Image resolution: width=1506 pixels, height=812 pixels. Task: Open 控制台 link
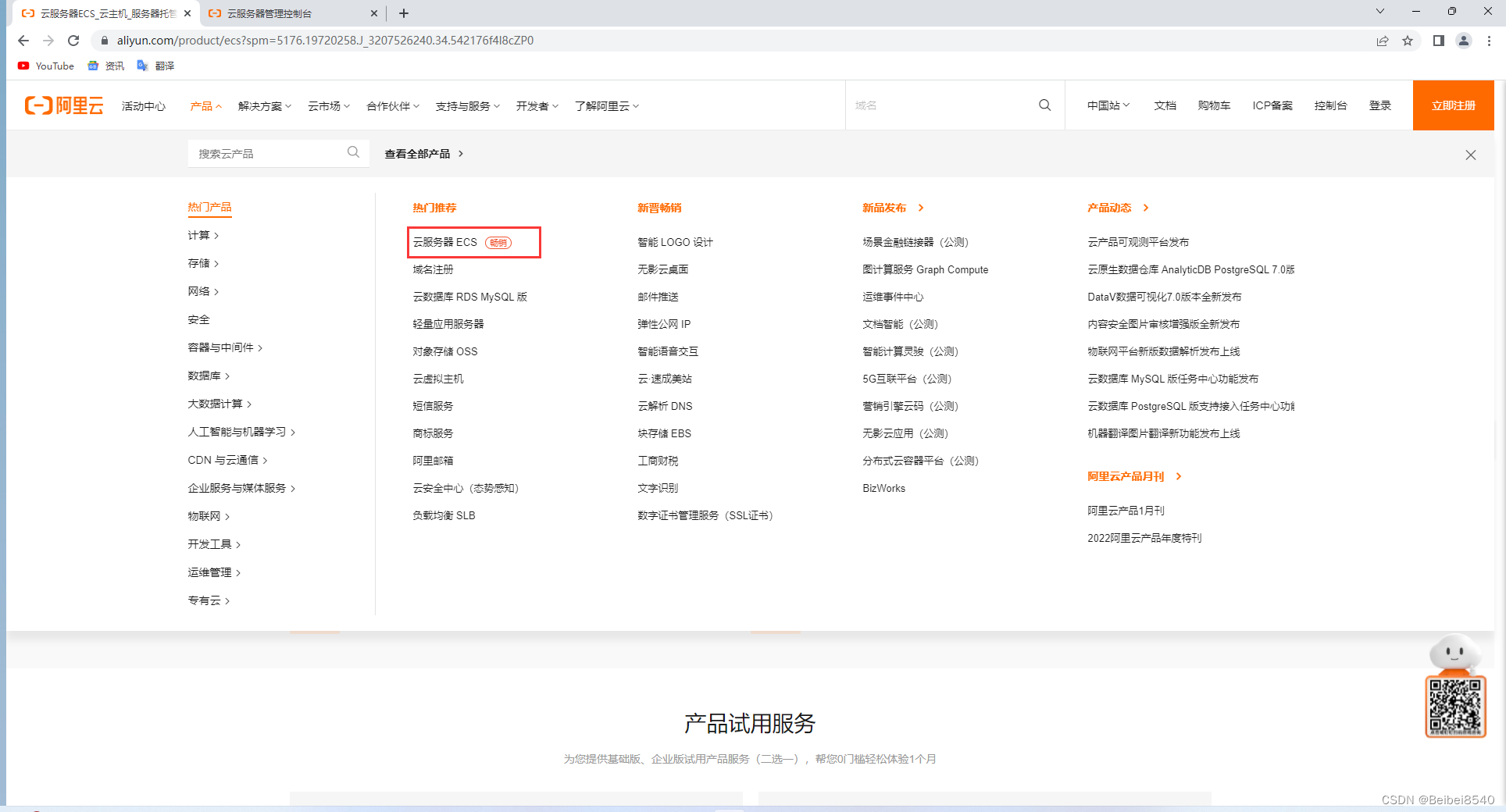click(1330, 105)
